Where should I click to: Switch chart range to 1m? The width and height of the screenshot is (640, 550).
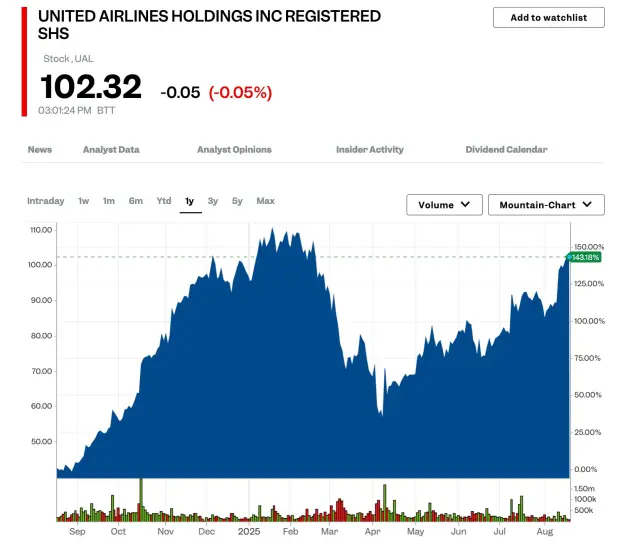109,201
